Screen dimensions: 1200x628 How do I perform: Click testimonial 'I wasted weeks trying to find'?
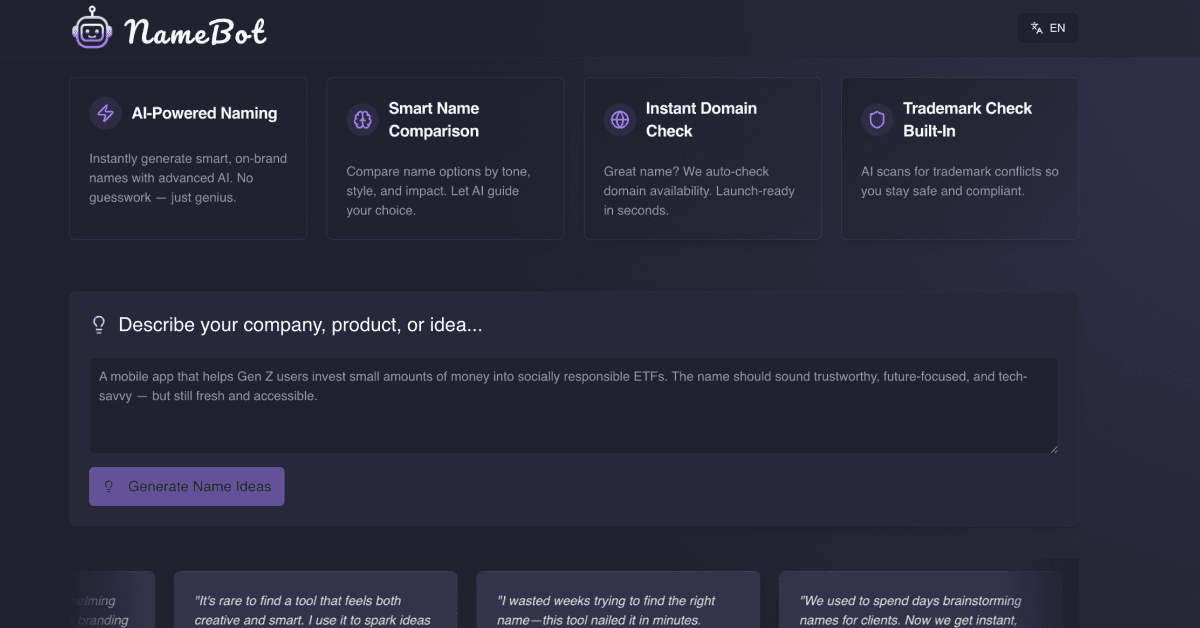coord(618,600)
